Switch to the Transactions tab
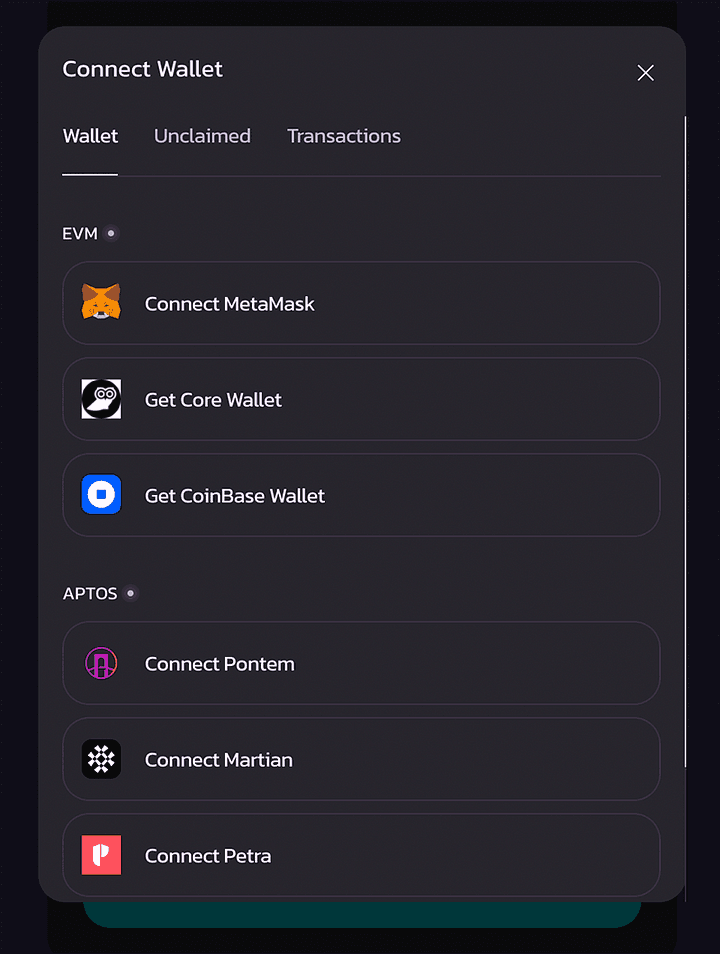The height and width of the screenshot is (954, 720). [x=344, y=136]
